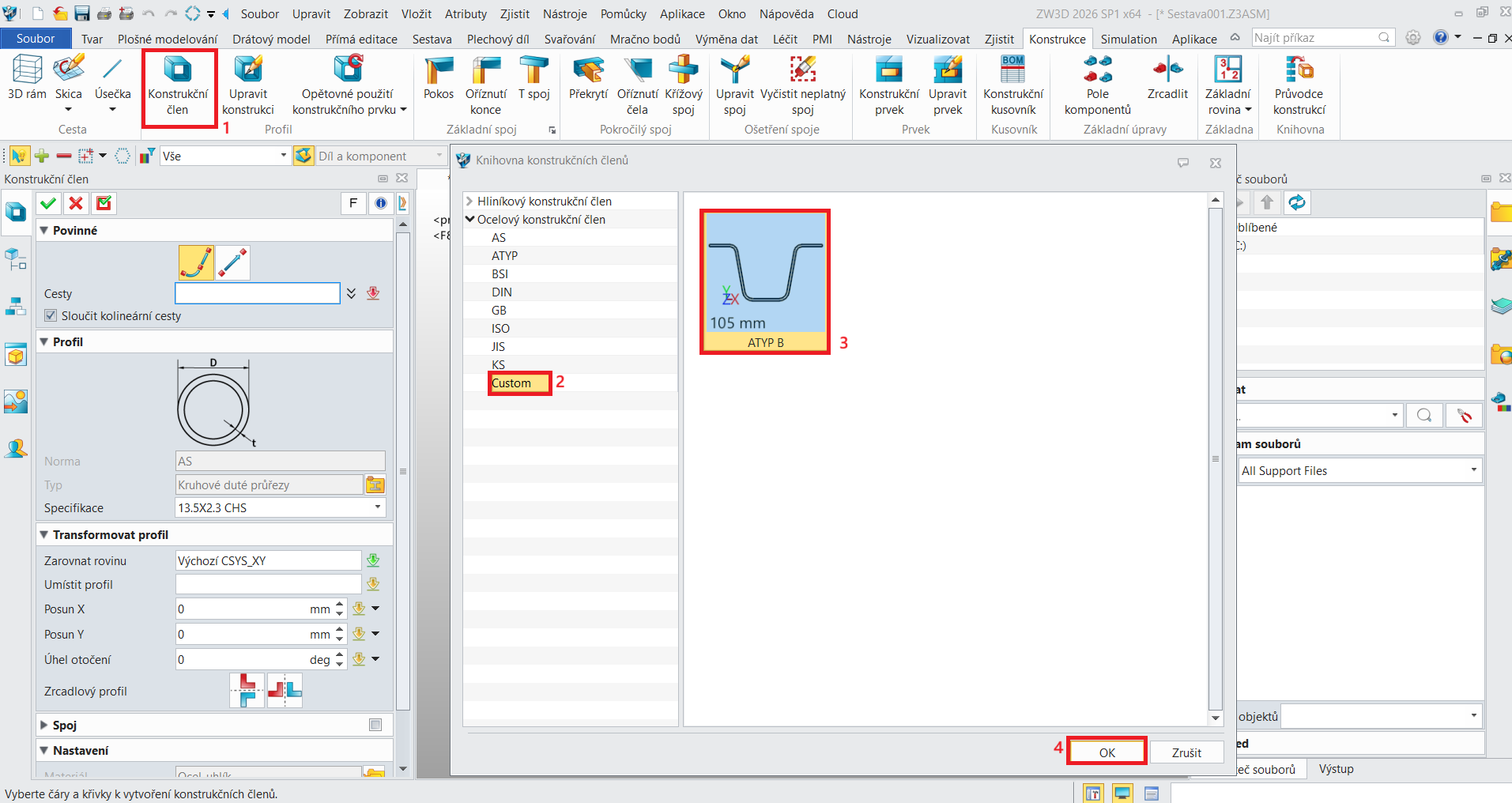
Task: Click OK in library dialog
Action: tap(1107, 752)
